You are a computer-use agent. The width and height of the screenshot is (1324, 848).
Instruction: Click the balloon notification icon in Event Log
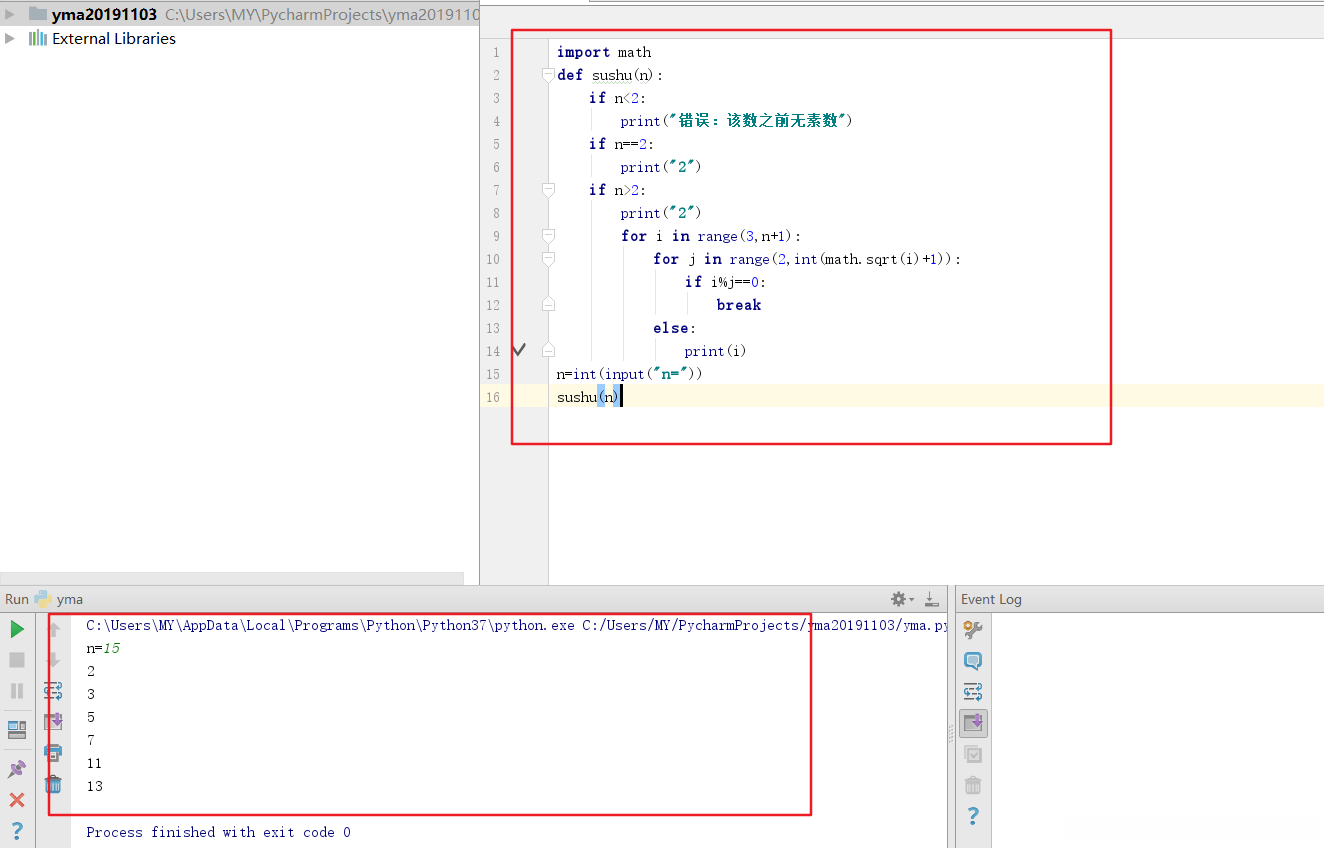(x=972, y=660)
